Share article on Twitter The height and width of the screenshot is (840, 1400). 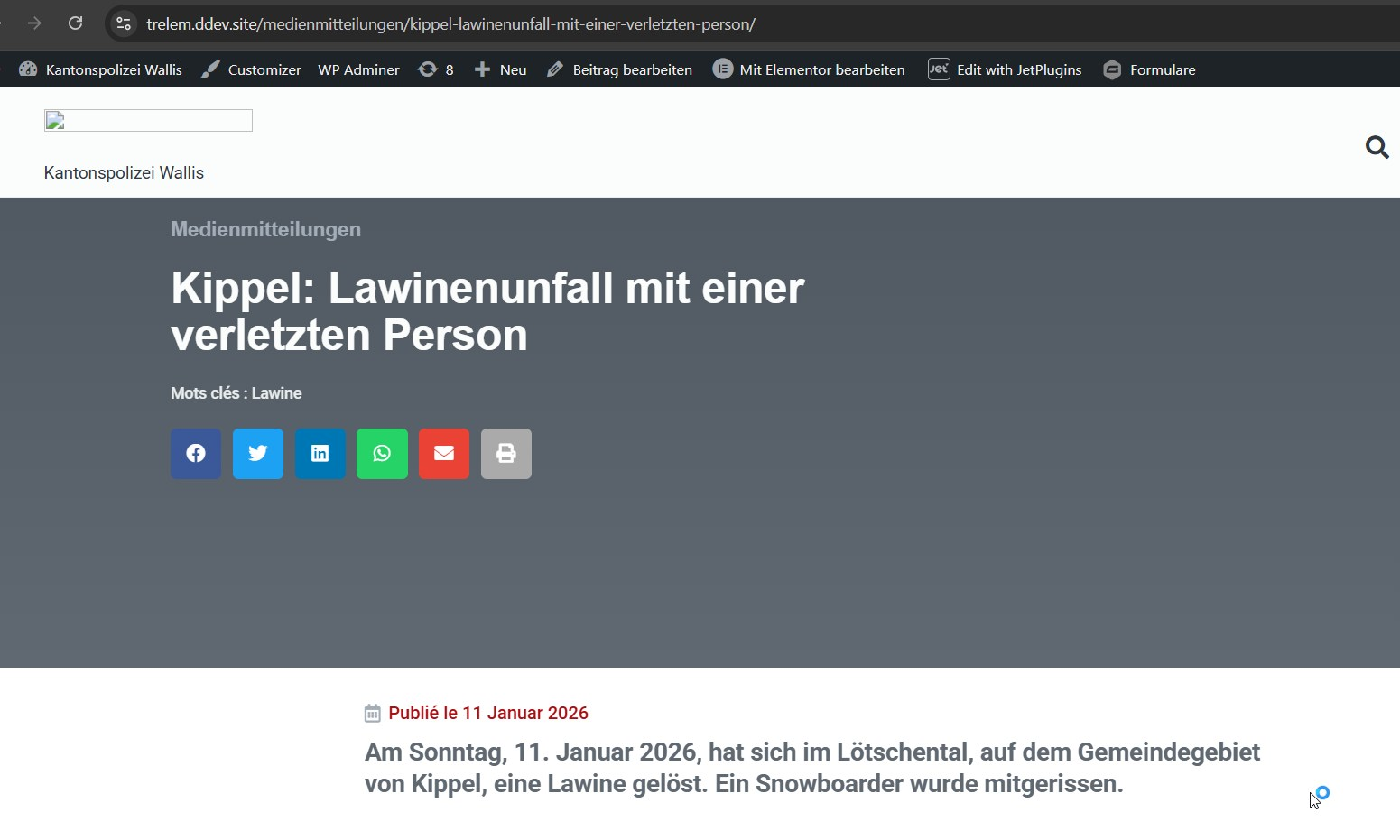coord(258,454)
